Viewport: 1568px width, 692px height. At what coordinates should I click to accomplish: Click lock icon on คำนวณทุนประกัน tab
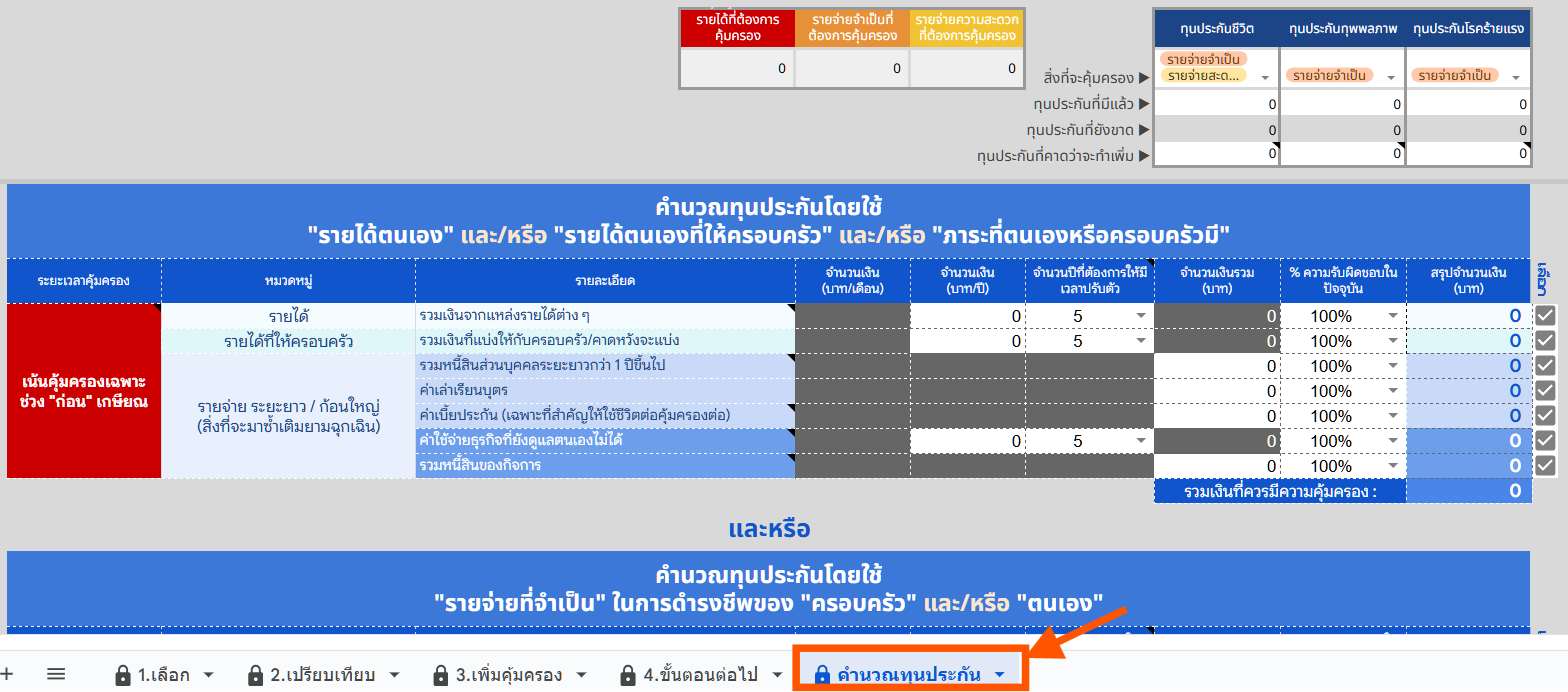pos(822,675)
